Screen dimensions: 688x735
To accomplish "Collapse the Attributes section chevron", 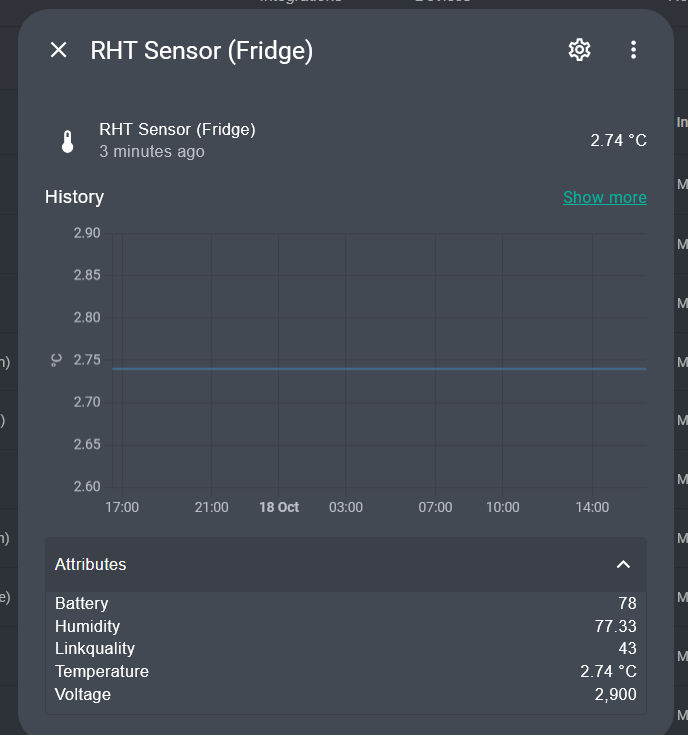I will [x=623, y=564].
